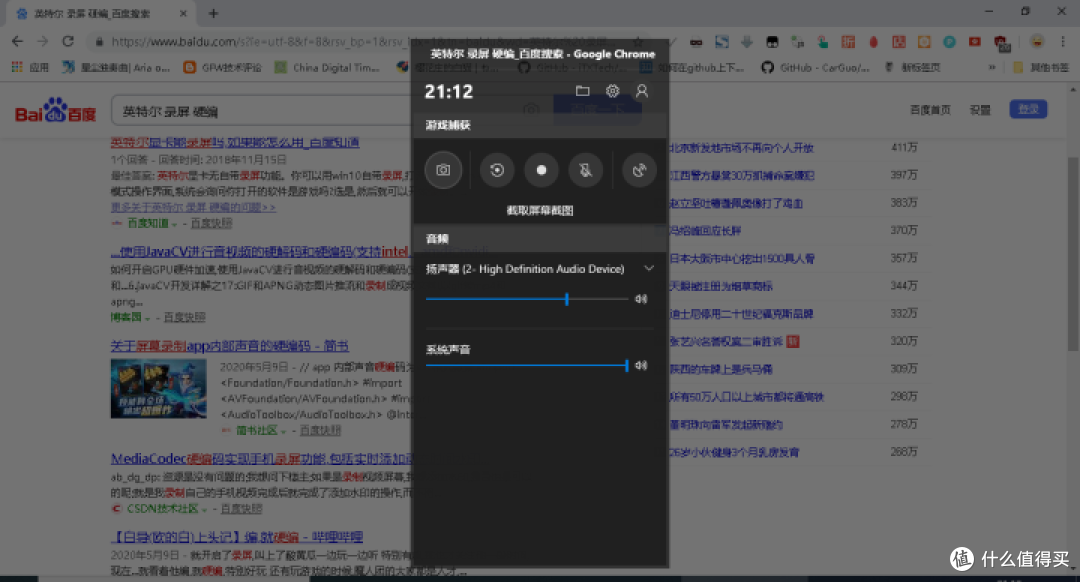The width and height of the screenshot is (1080, 582).
Task: Record the last 30 seconds in Game Bar
Action: [x=497, y=170]
